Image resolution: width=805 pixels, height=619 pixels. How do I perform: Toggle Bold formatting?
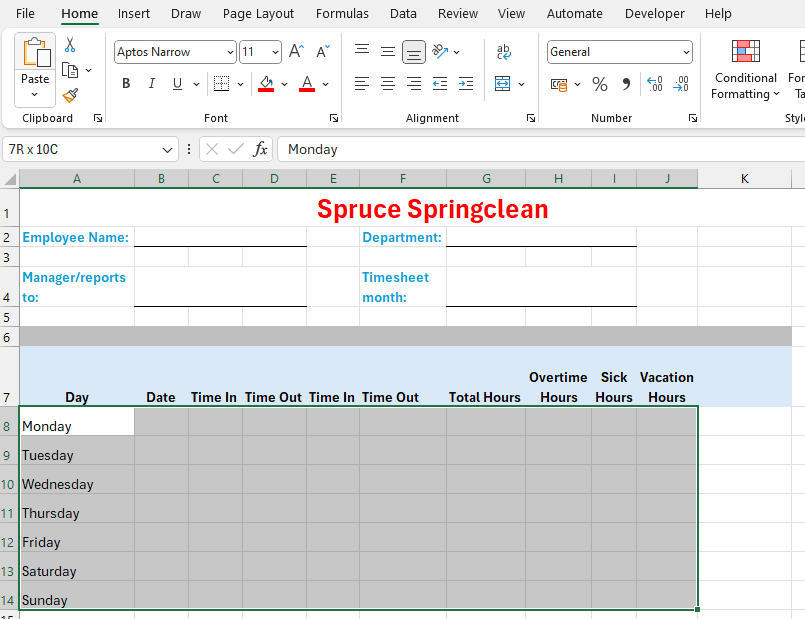click(126, 84)
